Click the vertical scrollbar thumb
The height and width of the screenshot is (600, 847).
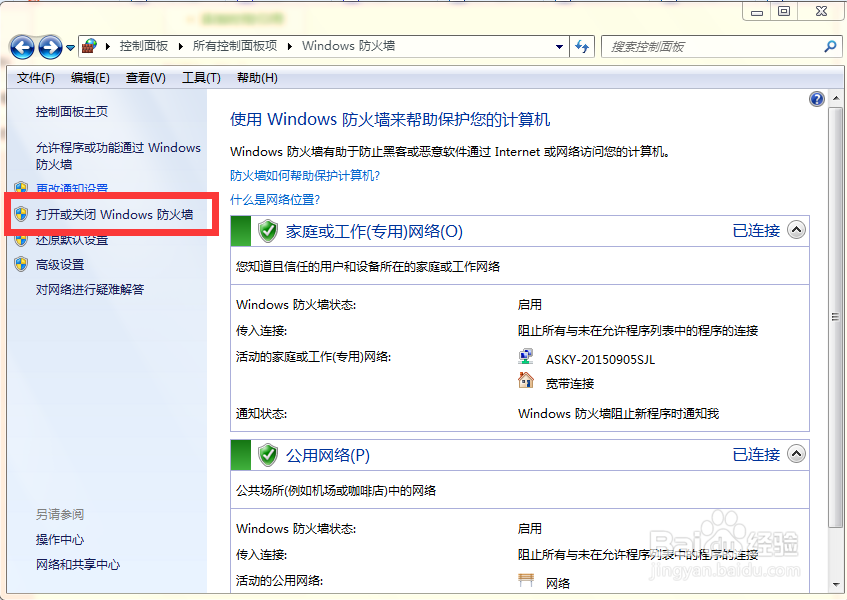pos(836,318)
